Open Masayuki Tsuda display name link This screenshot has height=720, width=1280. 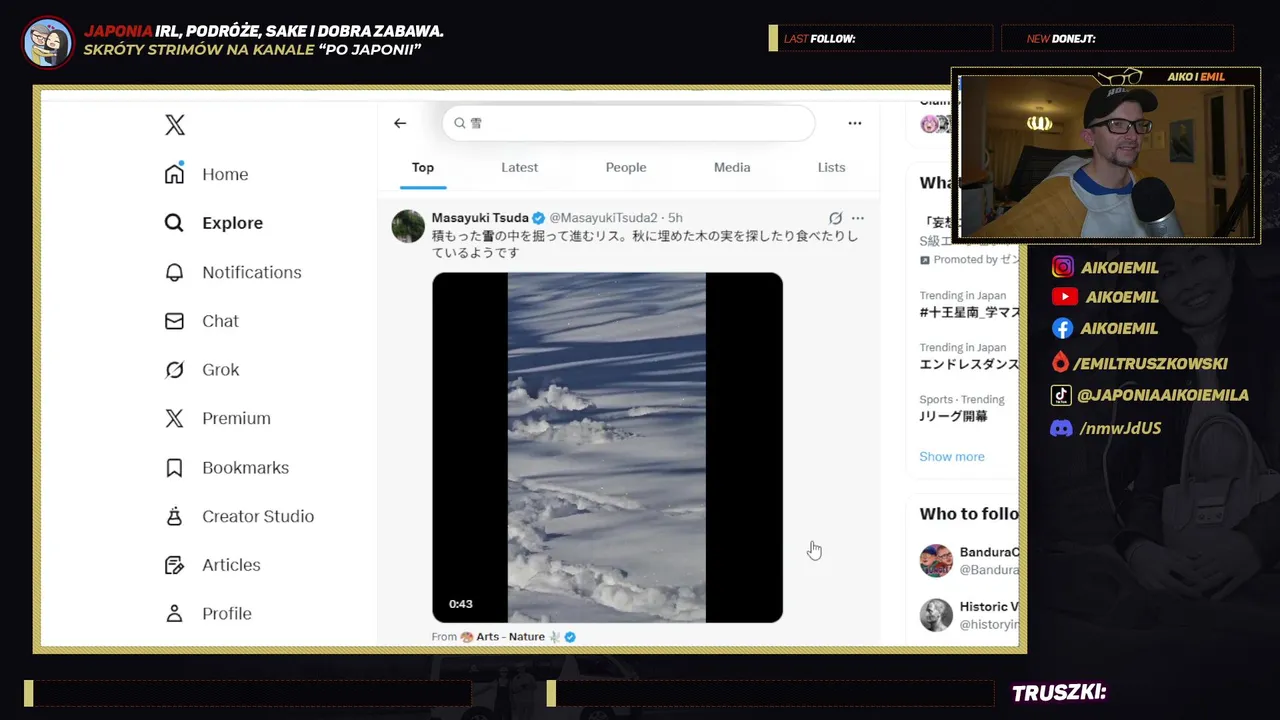(x=480, y=218)
